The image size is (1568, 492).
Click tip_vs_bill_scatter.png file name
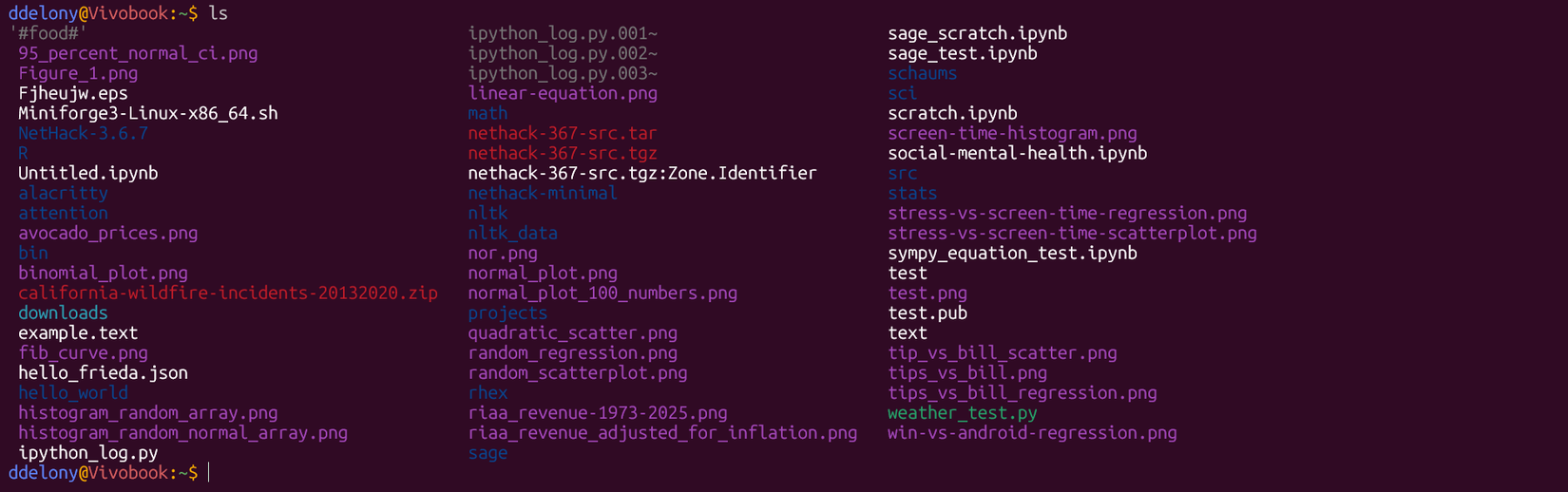pos(1003,352)
